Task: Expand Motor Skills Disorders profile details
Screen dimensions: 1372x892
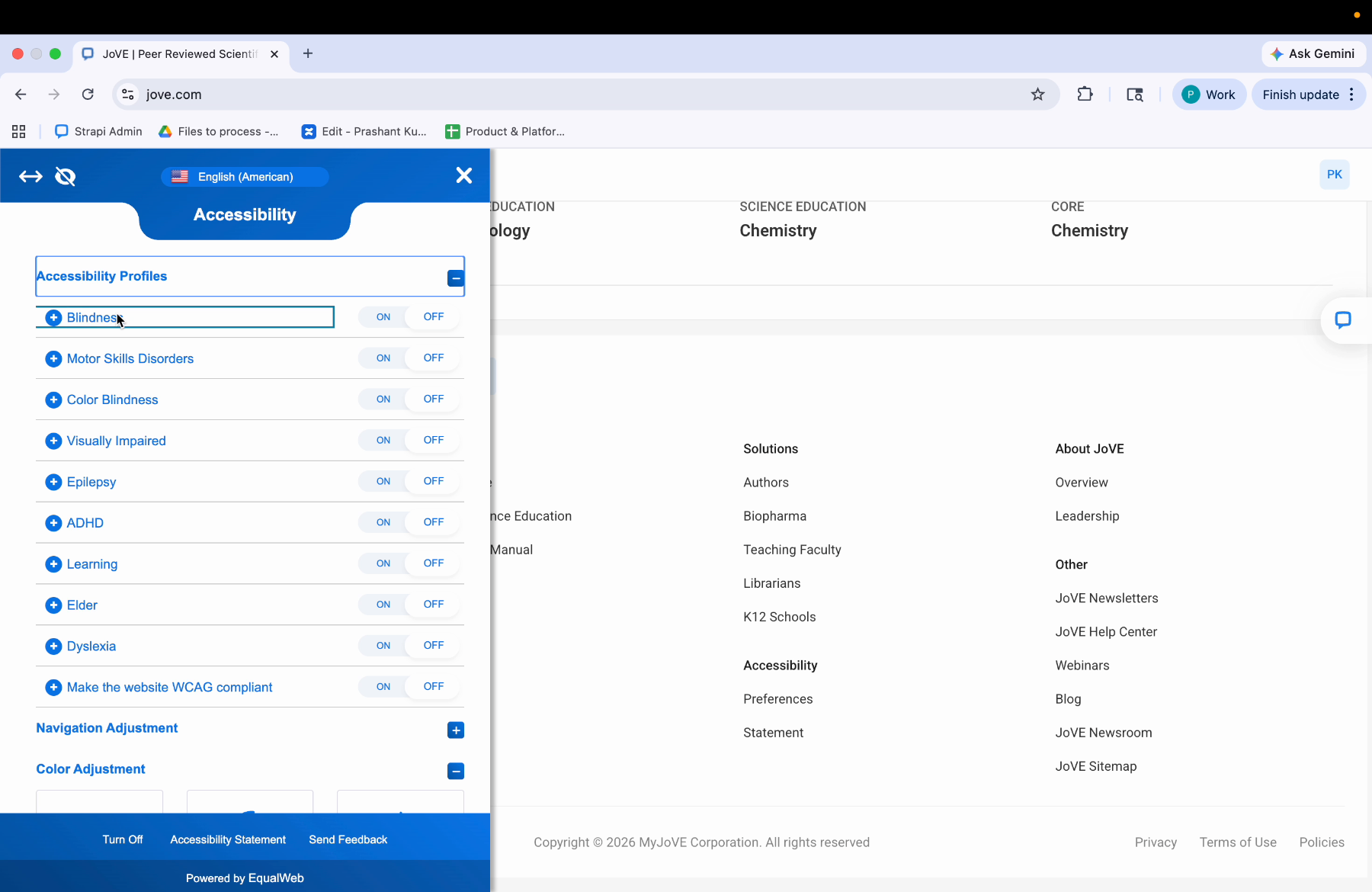Action: click(x=53, y=358)
